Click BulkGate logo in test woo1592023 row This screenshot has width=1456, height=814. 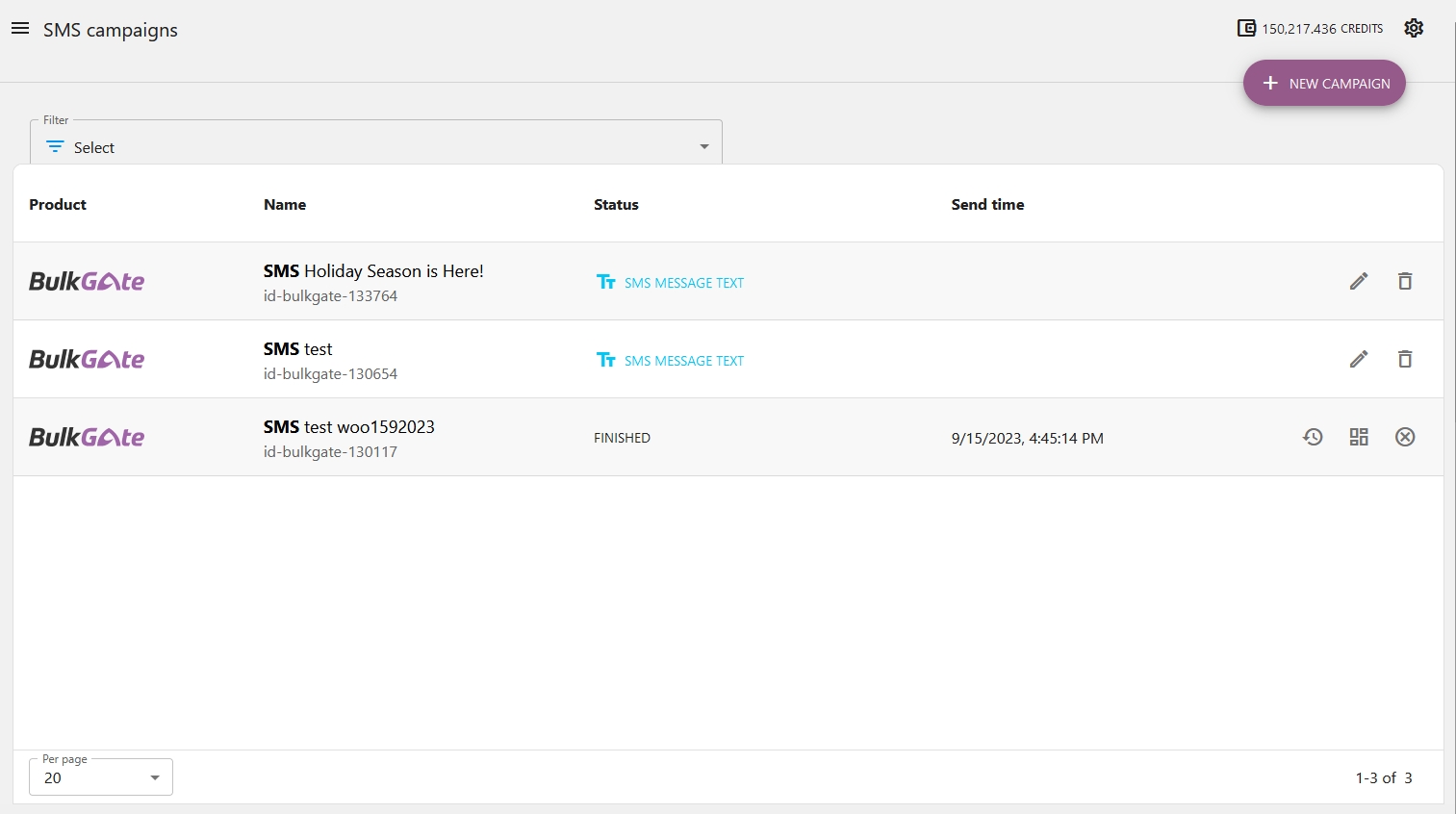pos(87,437)
